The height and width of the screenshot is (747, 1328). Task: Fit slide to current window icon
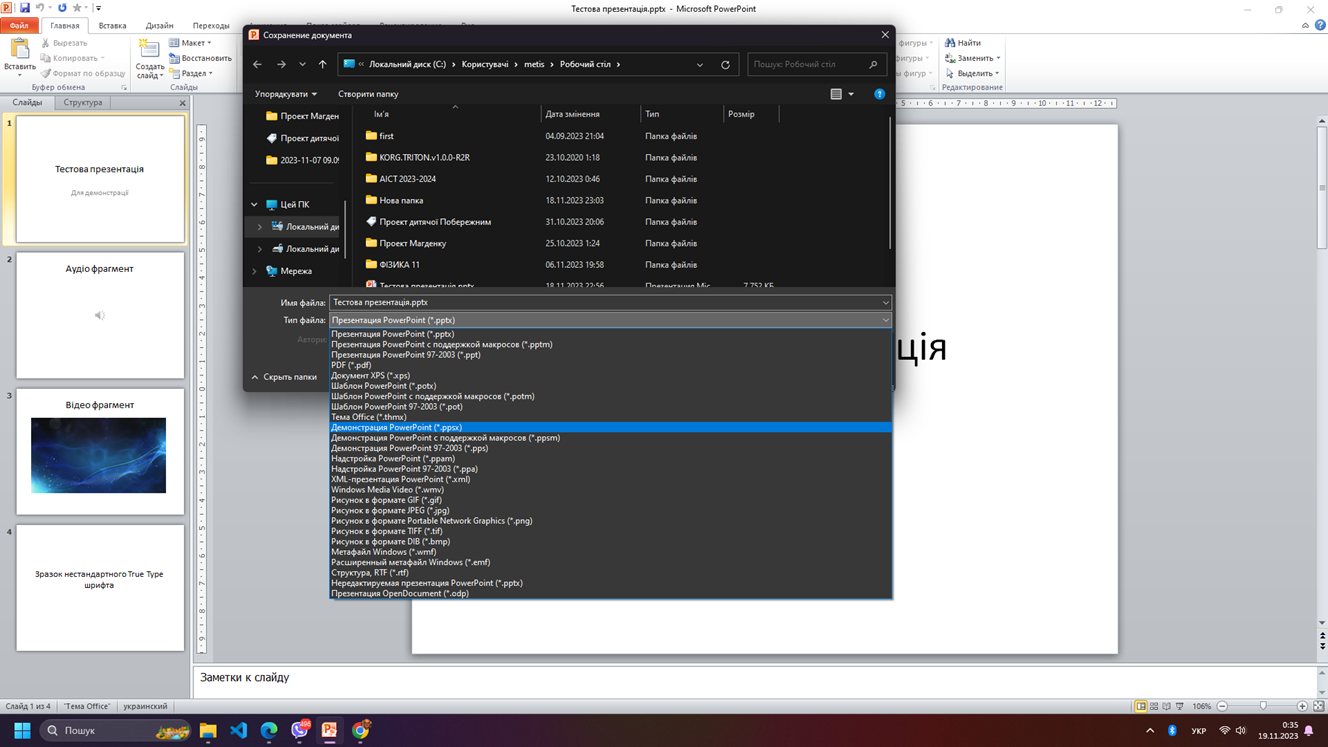click(x=1318, y=706)
